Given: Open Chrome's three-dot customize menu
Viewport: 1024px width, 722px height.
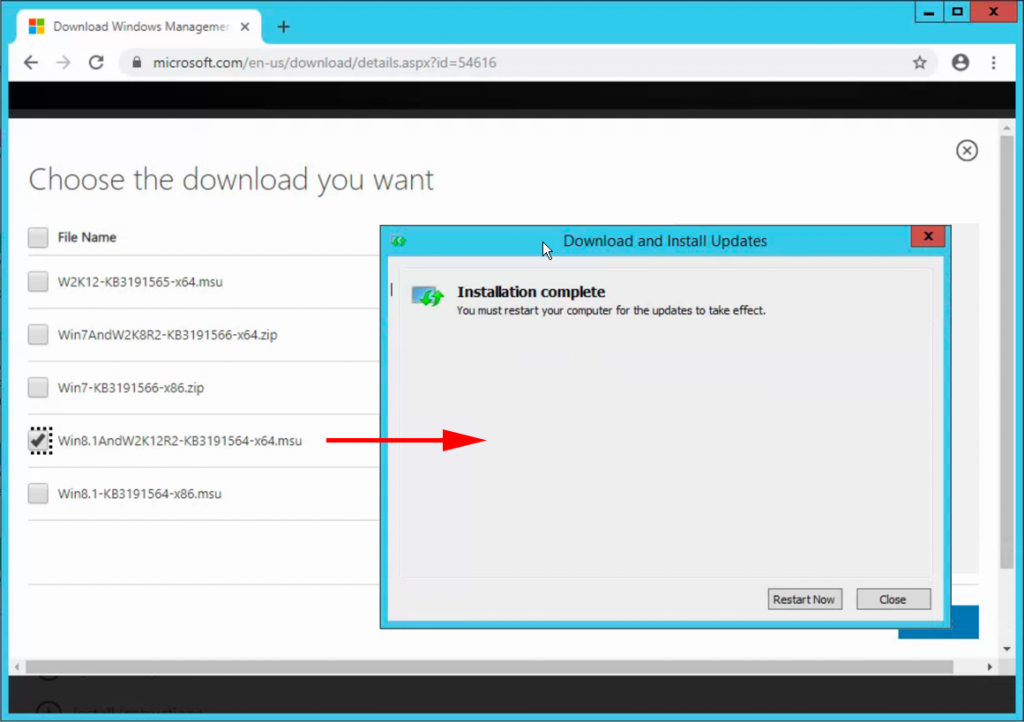Looking at the screenshot, I should coord(994,62).
